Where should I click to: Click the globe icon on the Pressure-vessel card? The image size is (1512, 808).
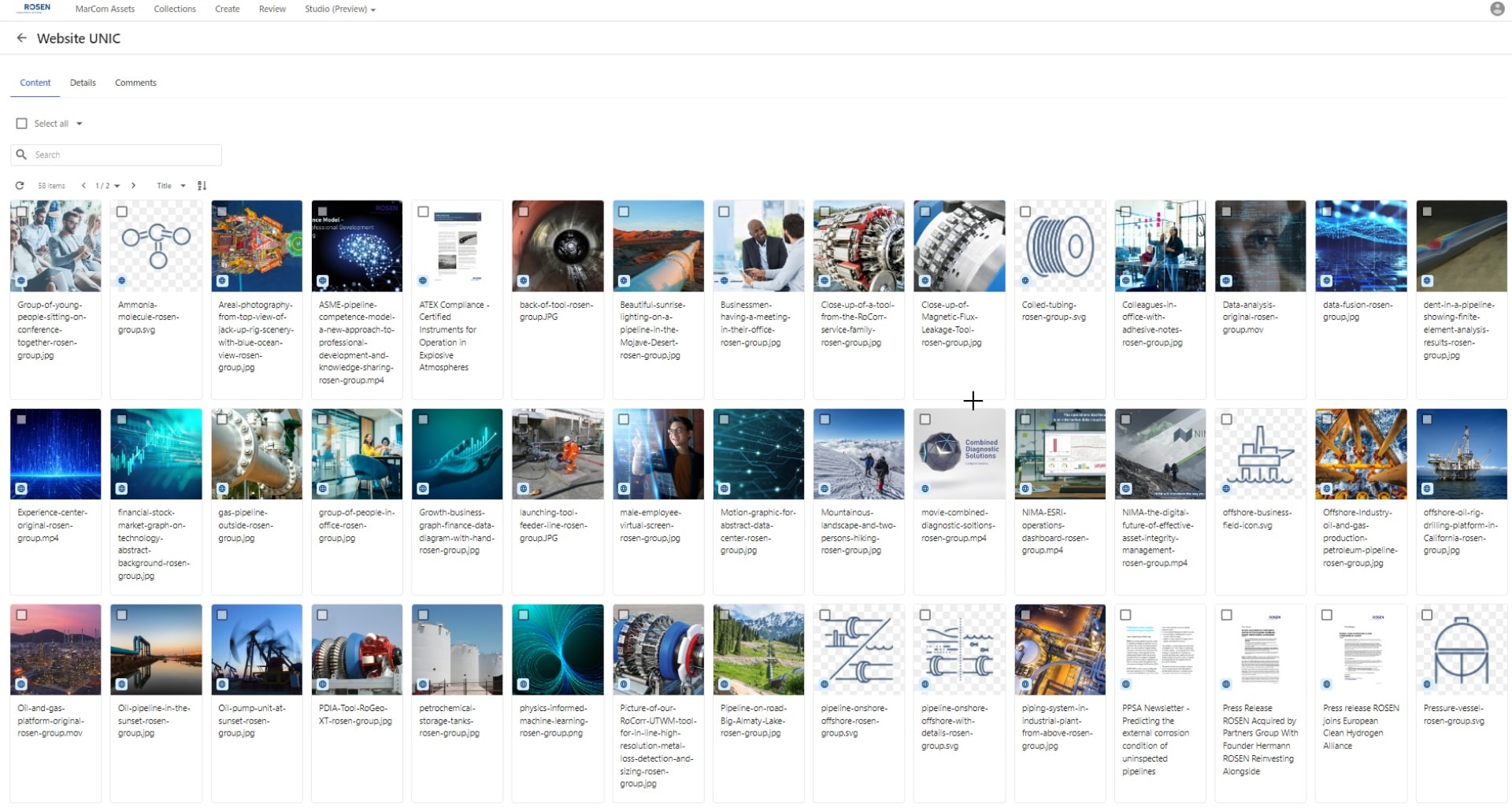coord(1427,684)
